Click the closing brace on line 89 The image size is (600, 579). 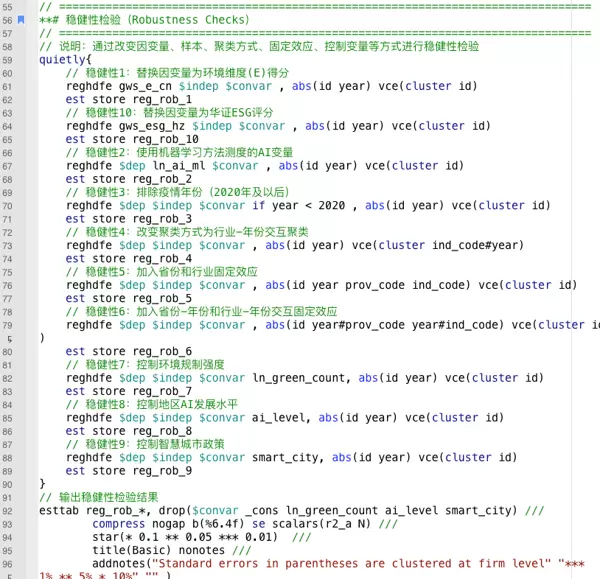(x=42, y=483)
